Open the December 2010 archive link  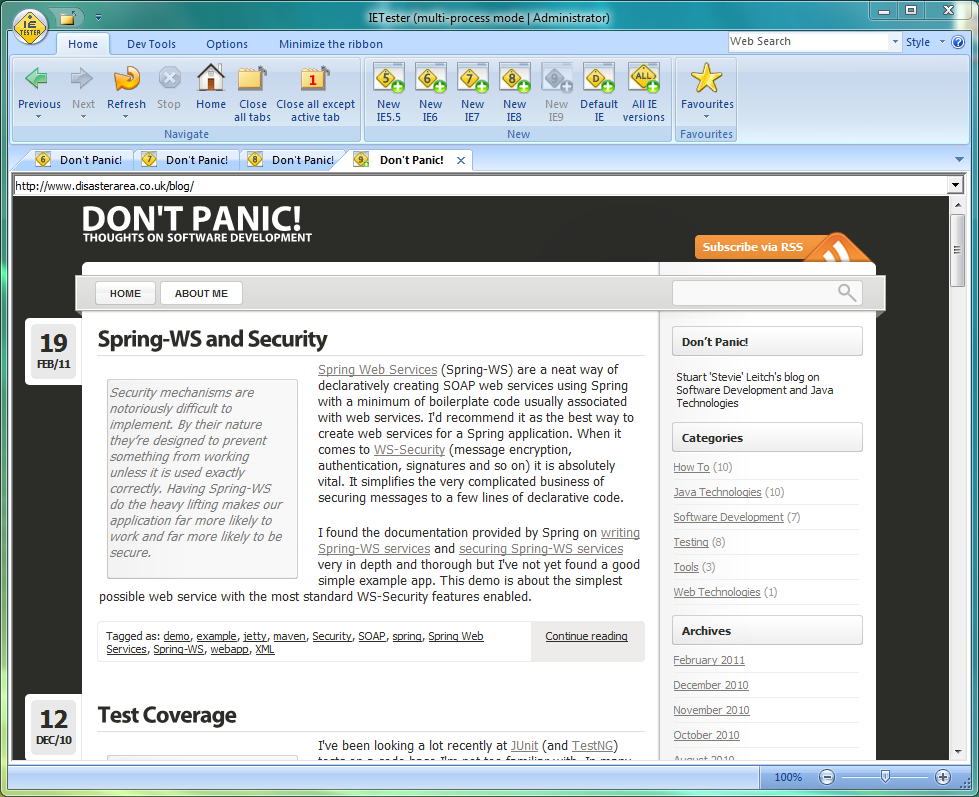(x=711, y=685)
